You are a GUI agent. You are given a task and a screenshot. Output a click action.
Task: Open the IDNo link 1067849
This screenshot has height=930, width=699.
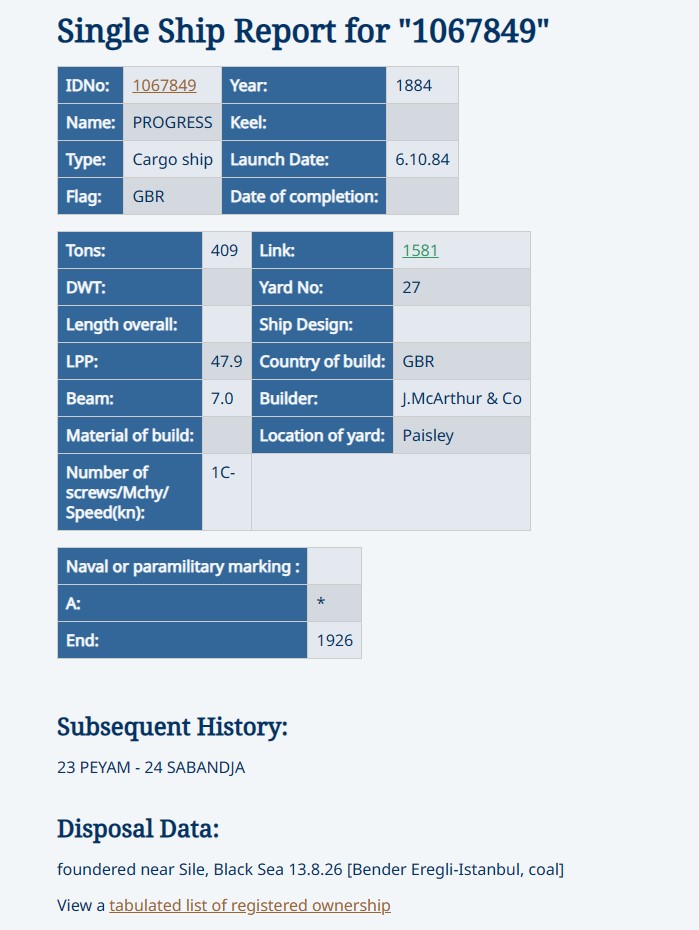pos(164,85)
